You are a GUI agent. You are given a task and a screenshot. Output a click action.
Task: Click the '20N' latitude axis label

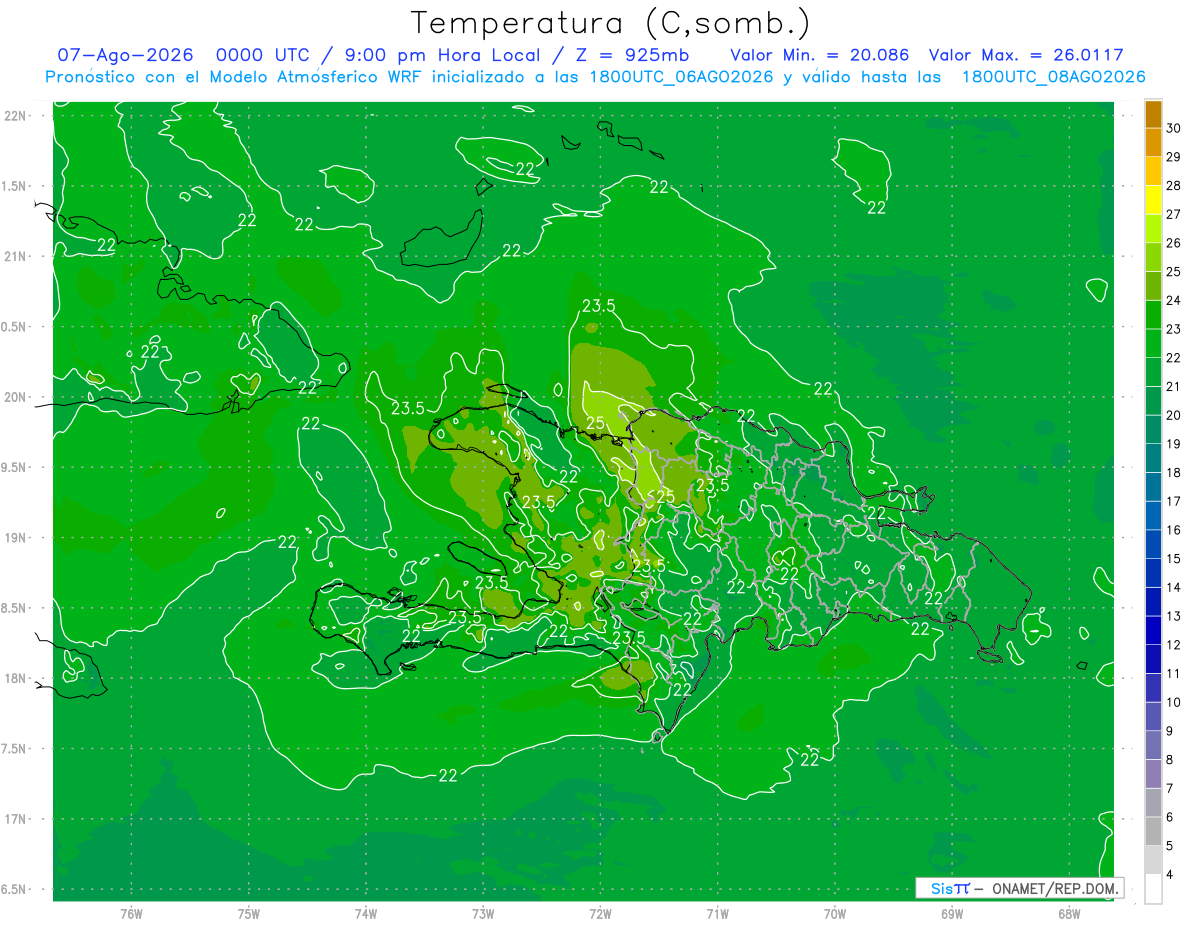[16, 397]
